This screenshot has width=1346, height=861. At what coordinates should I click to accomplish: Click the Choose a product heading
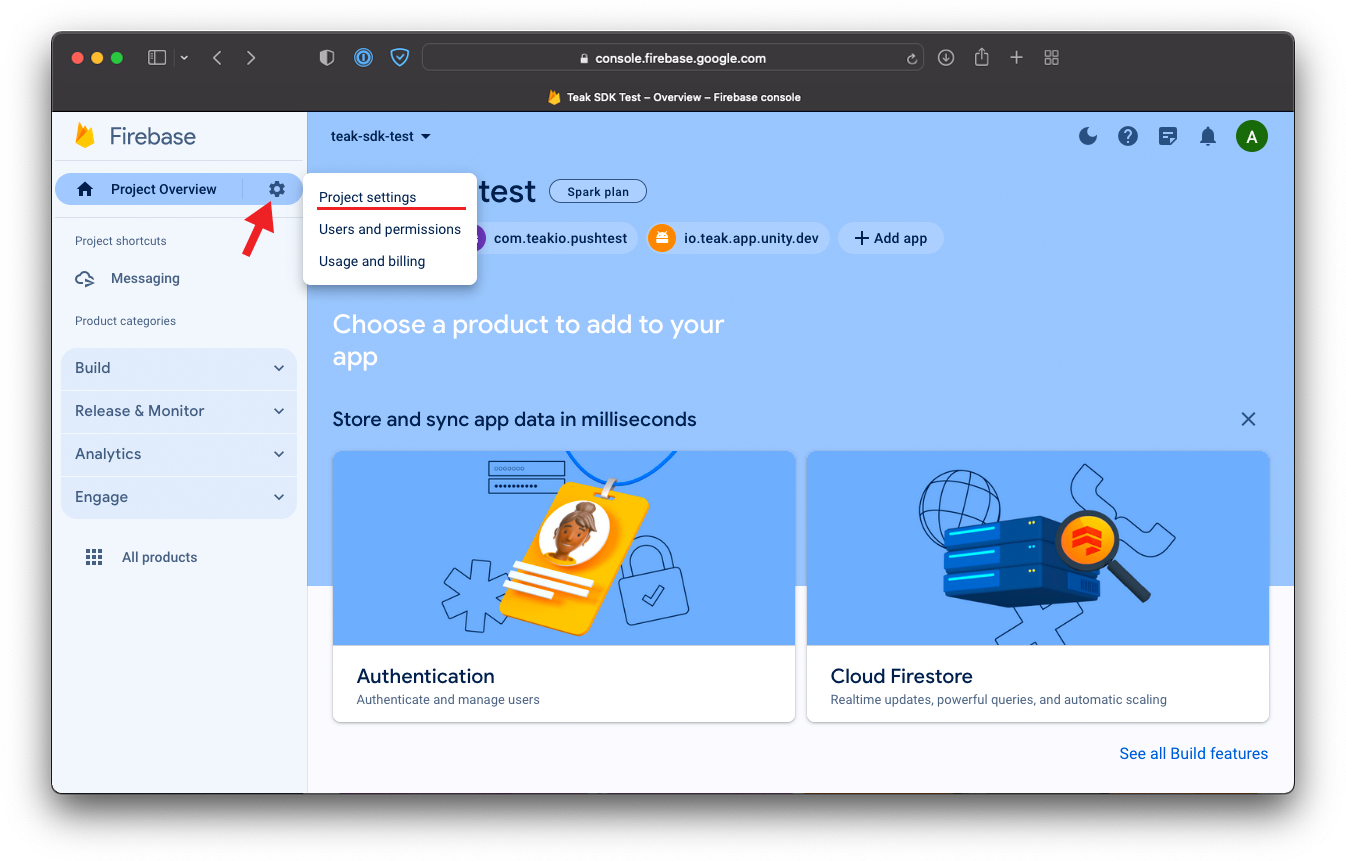(x=528, y=340)
